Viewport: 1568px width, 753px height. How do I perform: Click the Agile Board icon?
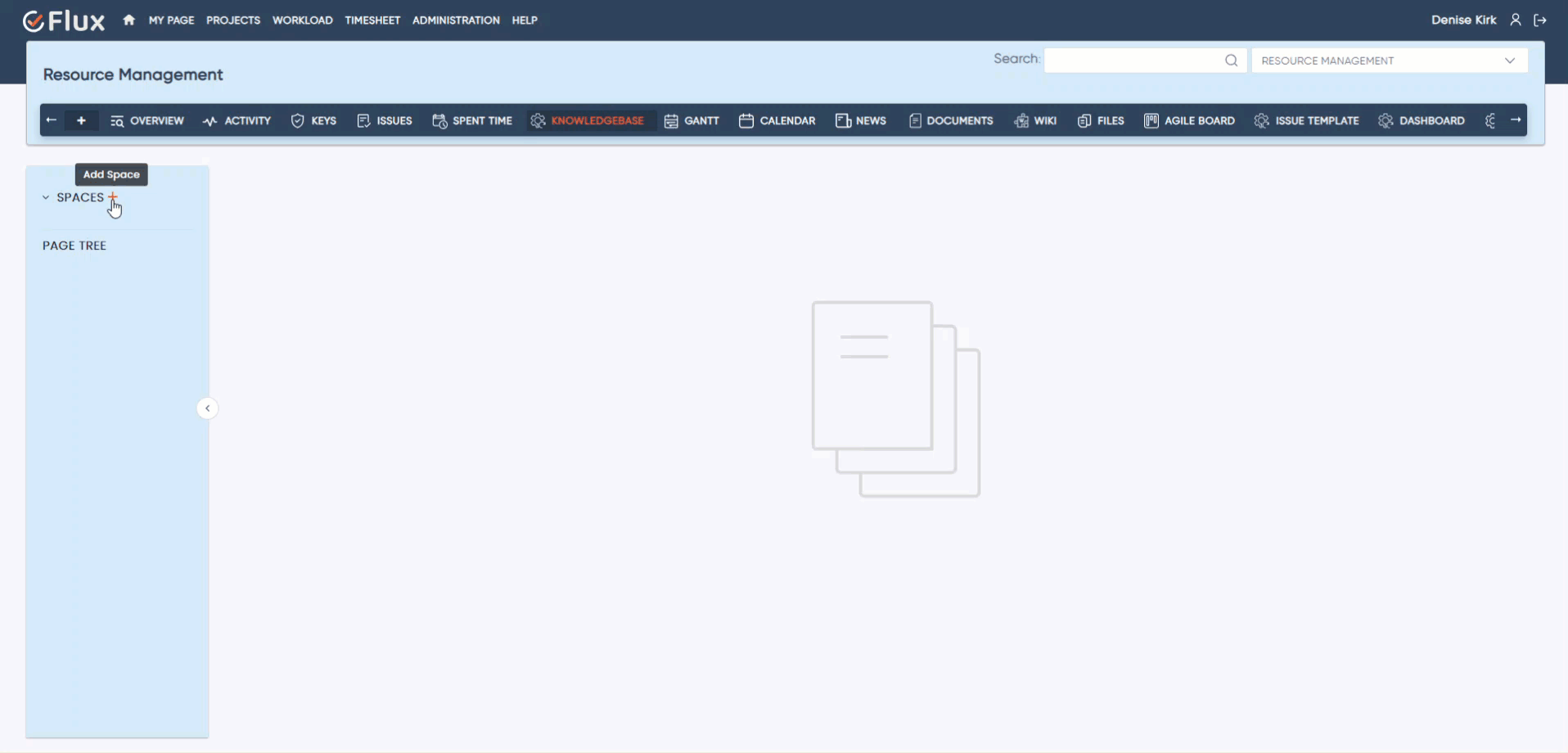point(1151,120)
